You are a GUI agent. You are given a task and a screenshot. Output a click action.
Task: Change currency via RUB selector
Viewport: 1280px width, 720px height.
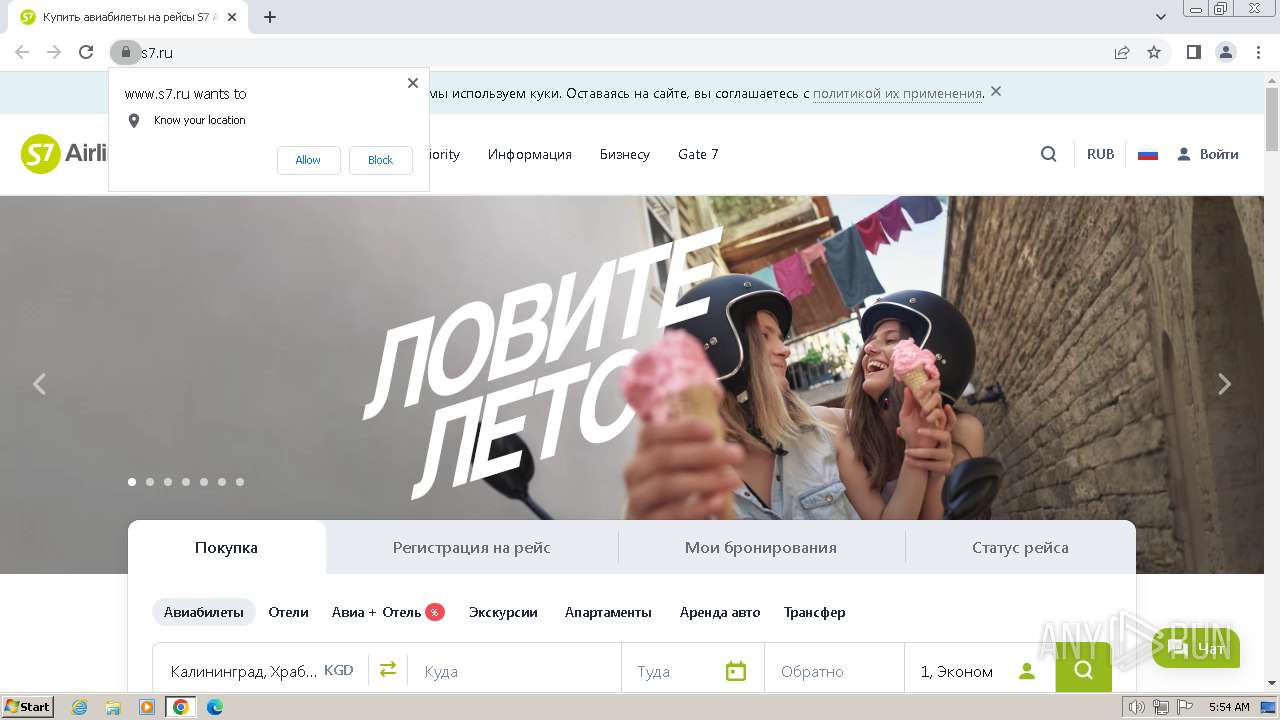click(x=1100, y=154)
